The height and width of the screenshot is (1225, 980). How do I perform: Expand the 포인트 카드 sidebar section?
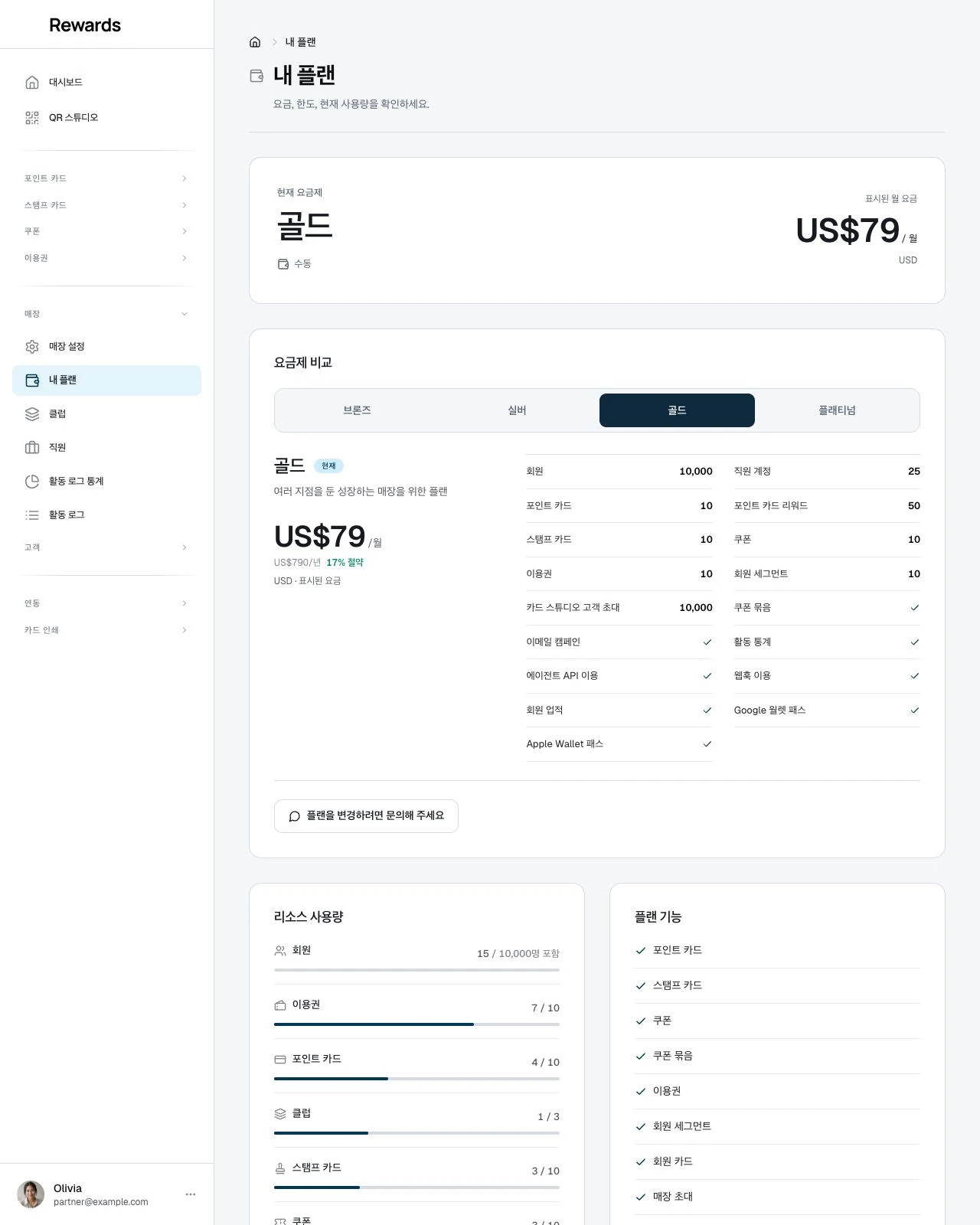pyautogui.click(x=106, y=178)
